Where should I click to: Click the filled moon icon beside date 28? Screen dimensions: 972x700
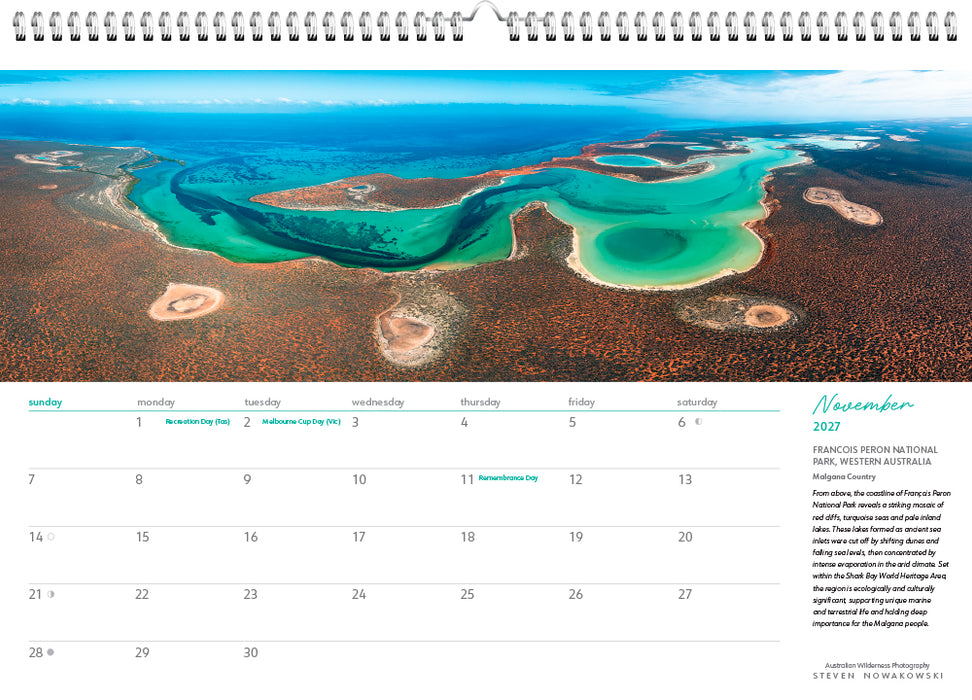pyautogui.click(x=50, y=652)
